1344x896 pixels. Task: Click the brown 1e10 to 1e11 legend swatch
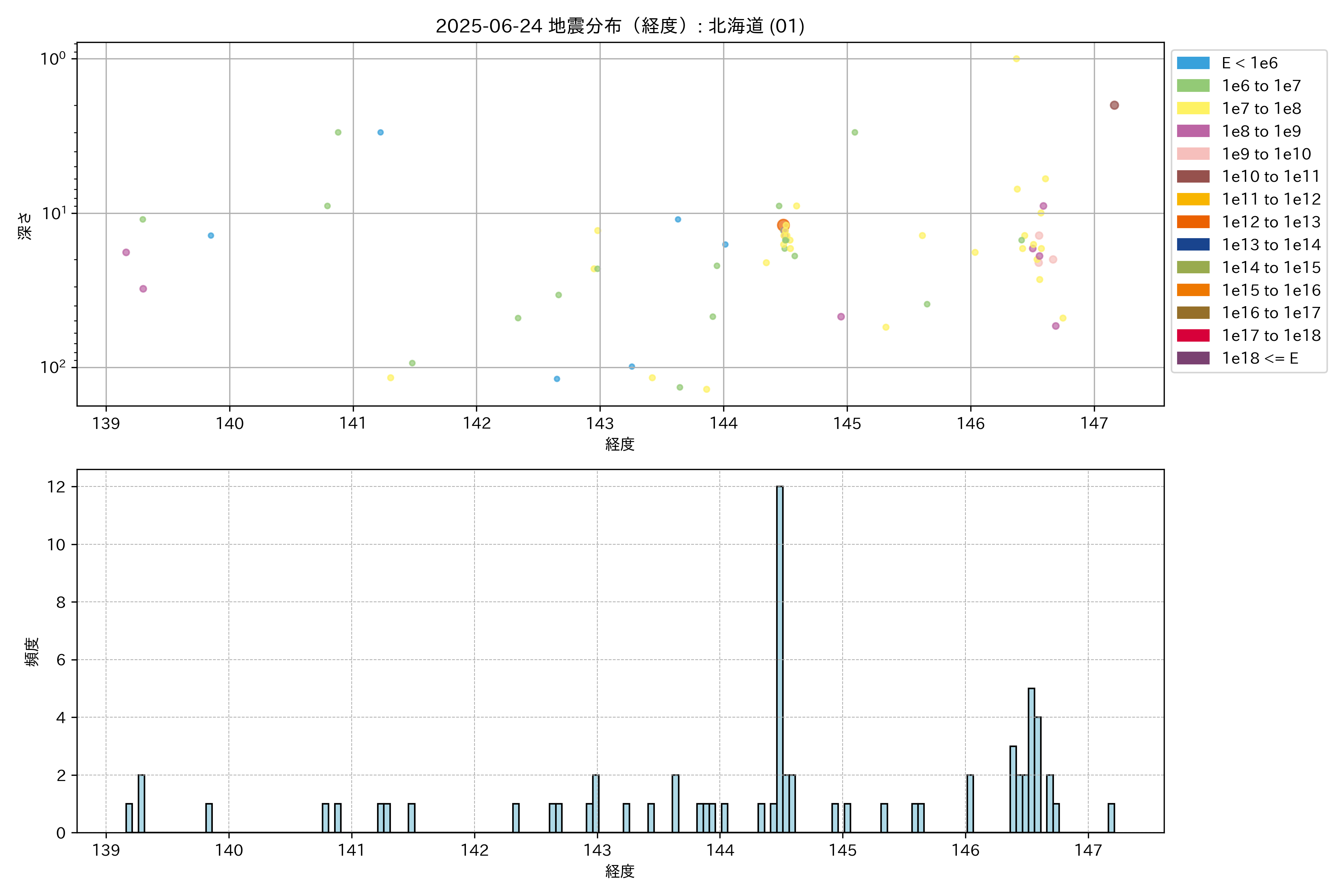(x=1192, y=177)
